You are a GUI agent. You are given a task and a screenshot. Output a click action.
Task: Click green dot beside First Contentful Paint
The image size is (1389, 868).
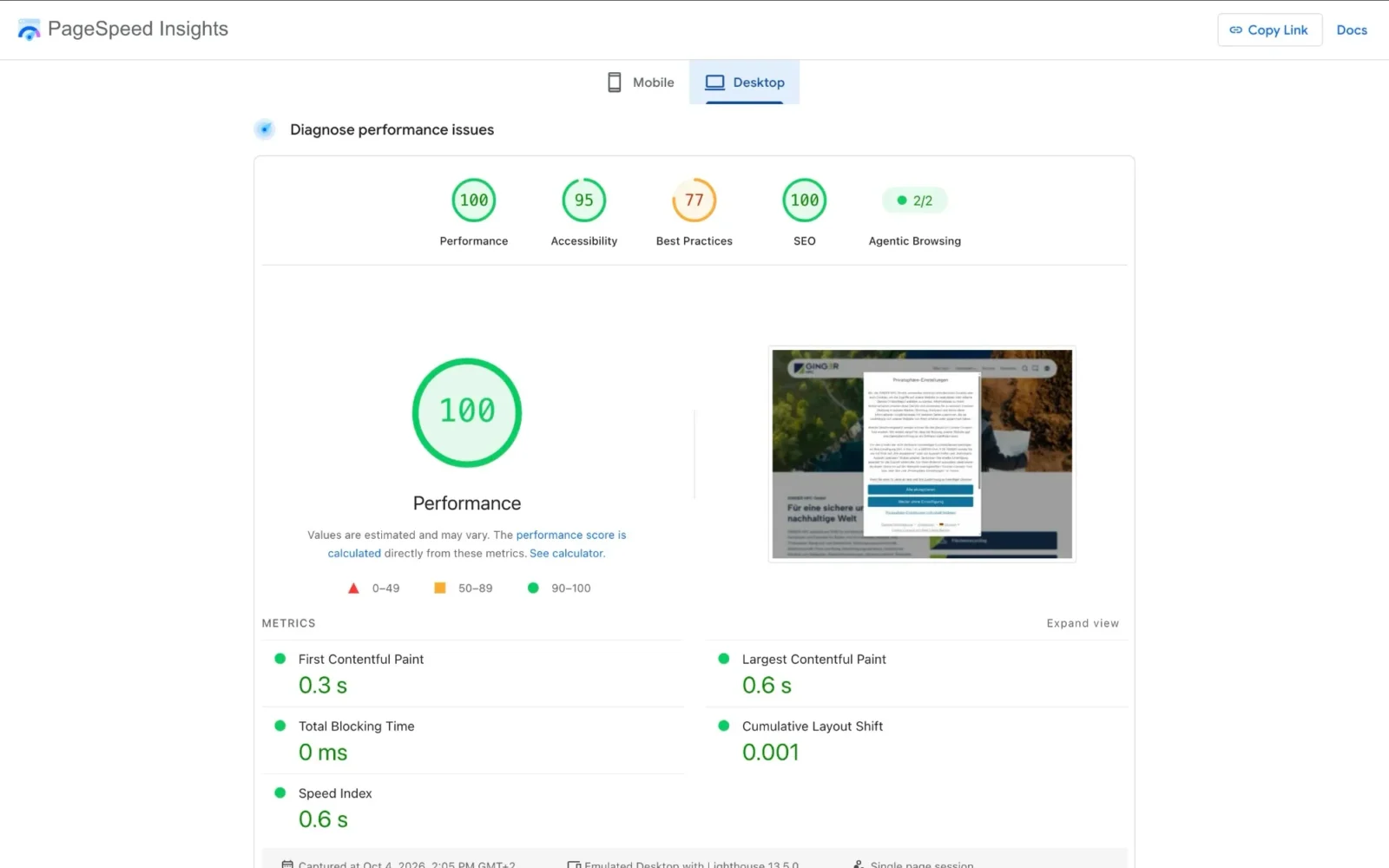tap(280, 659)
